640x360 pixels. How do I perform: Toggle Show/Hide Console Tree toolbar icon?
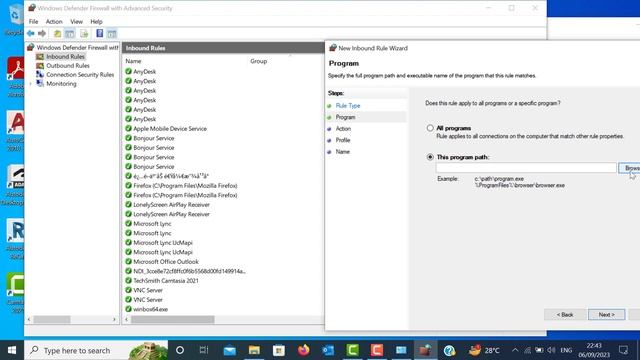click(x=70, y=33)
